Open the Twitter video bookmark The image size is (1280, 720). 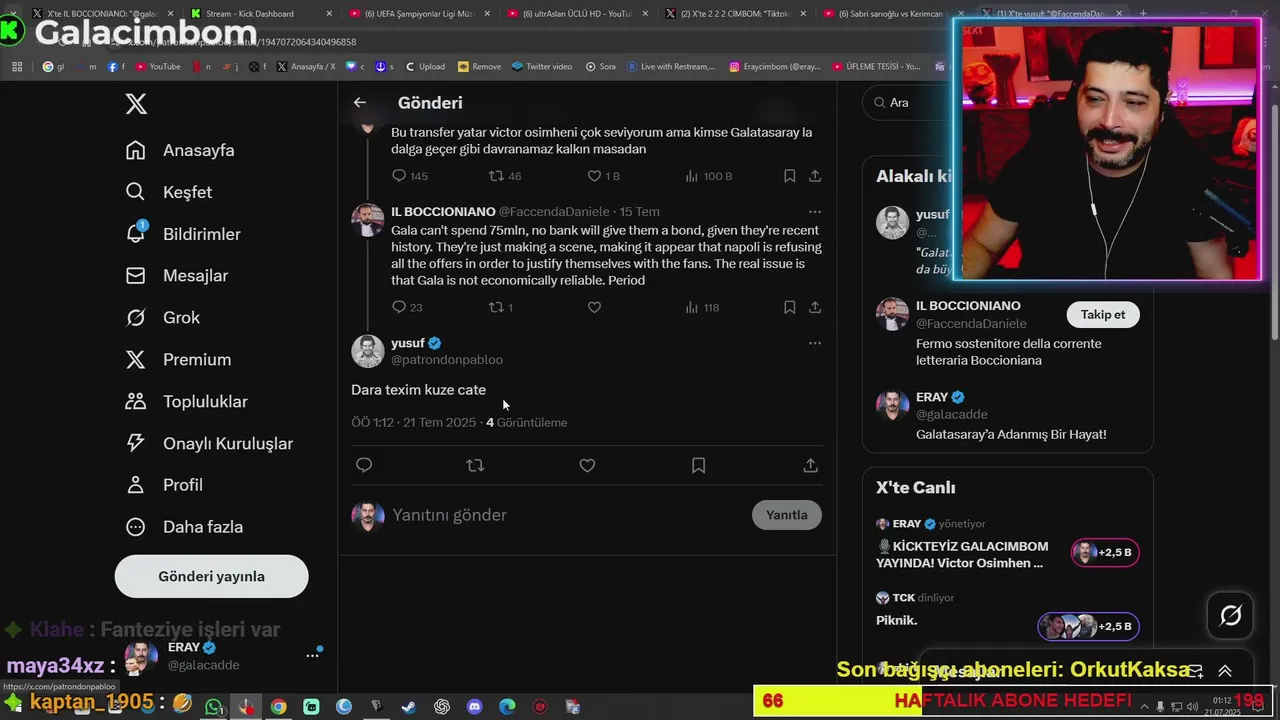click(541, 67)
